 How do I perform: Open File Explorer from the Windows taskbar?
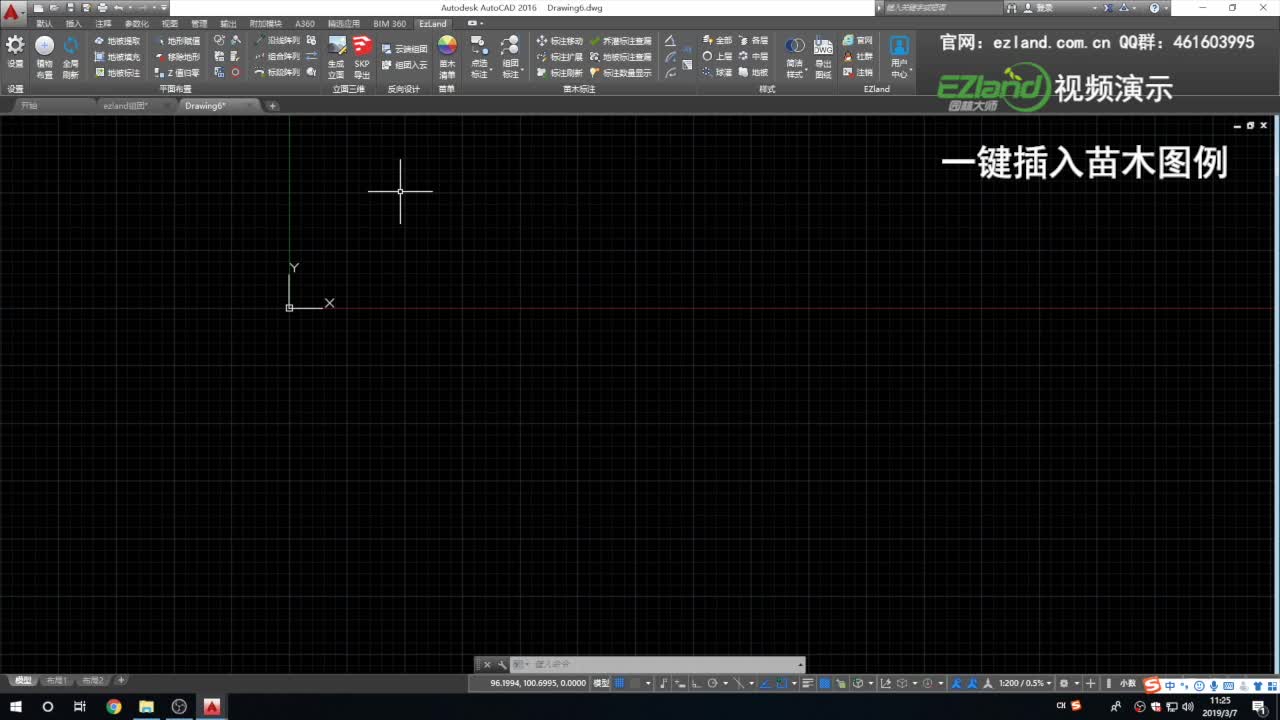click(146, 706)
